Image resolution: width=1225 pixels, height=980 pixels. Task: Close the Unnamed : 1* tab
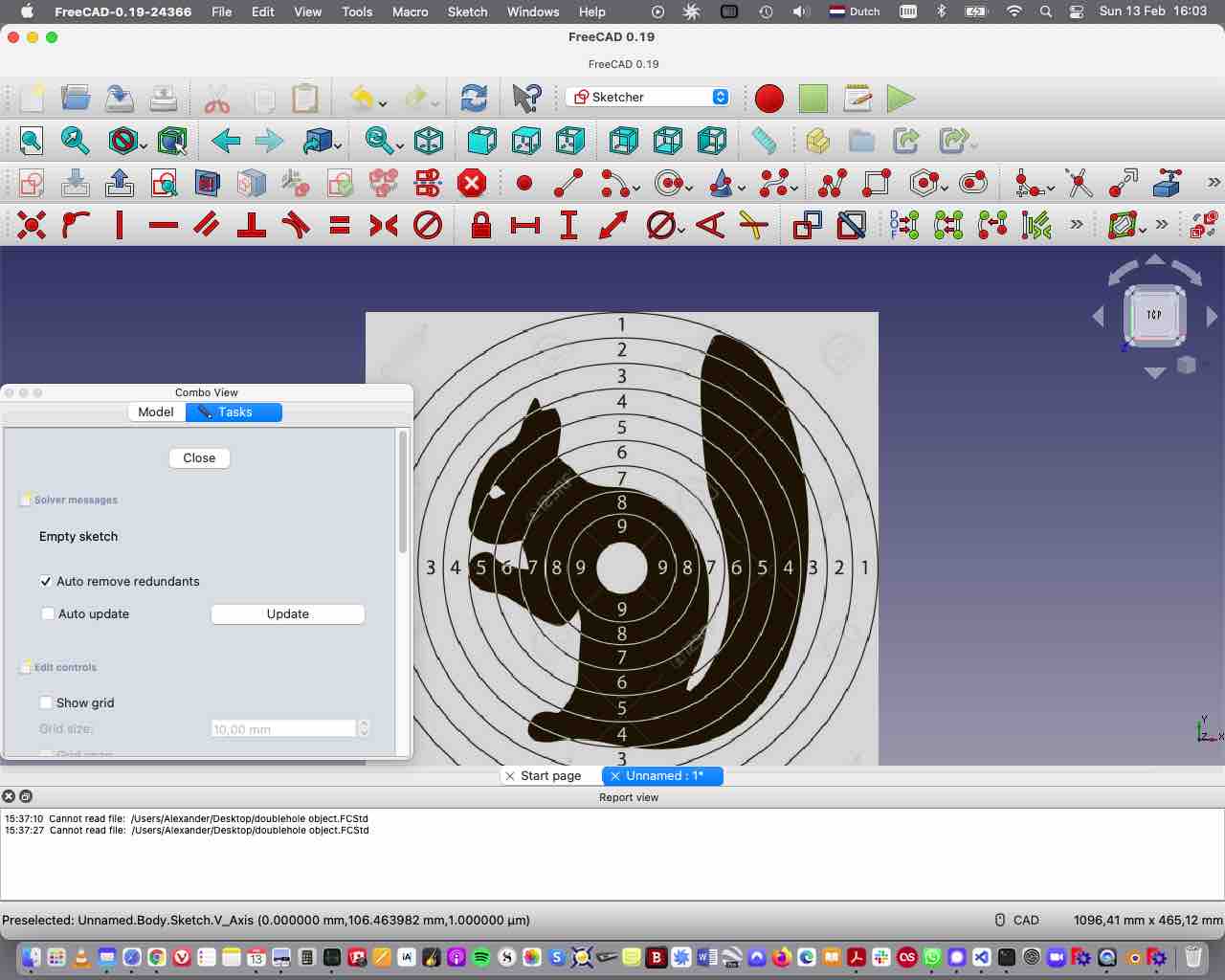pyautogui.click(x=615, y=776)
